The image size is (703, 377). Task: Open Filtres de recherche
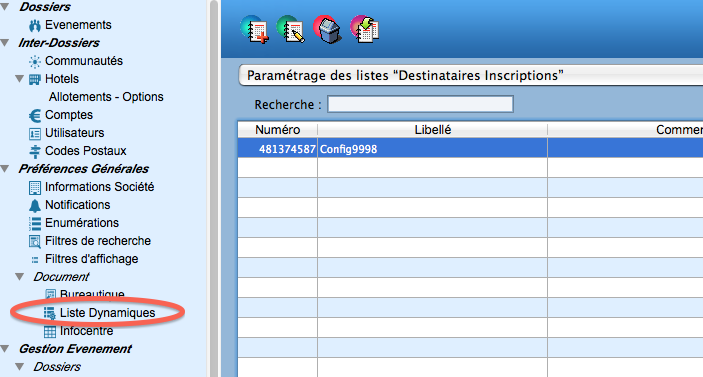pyautogui.click(x=98, y=241)
